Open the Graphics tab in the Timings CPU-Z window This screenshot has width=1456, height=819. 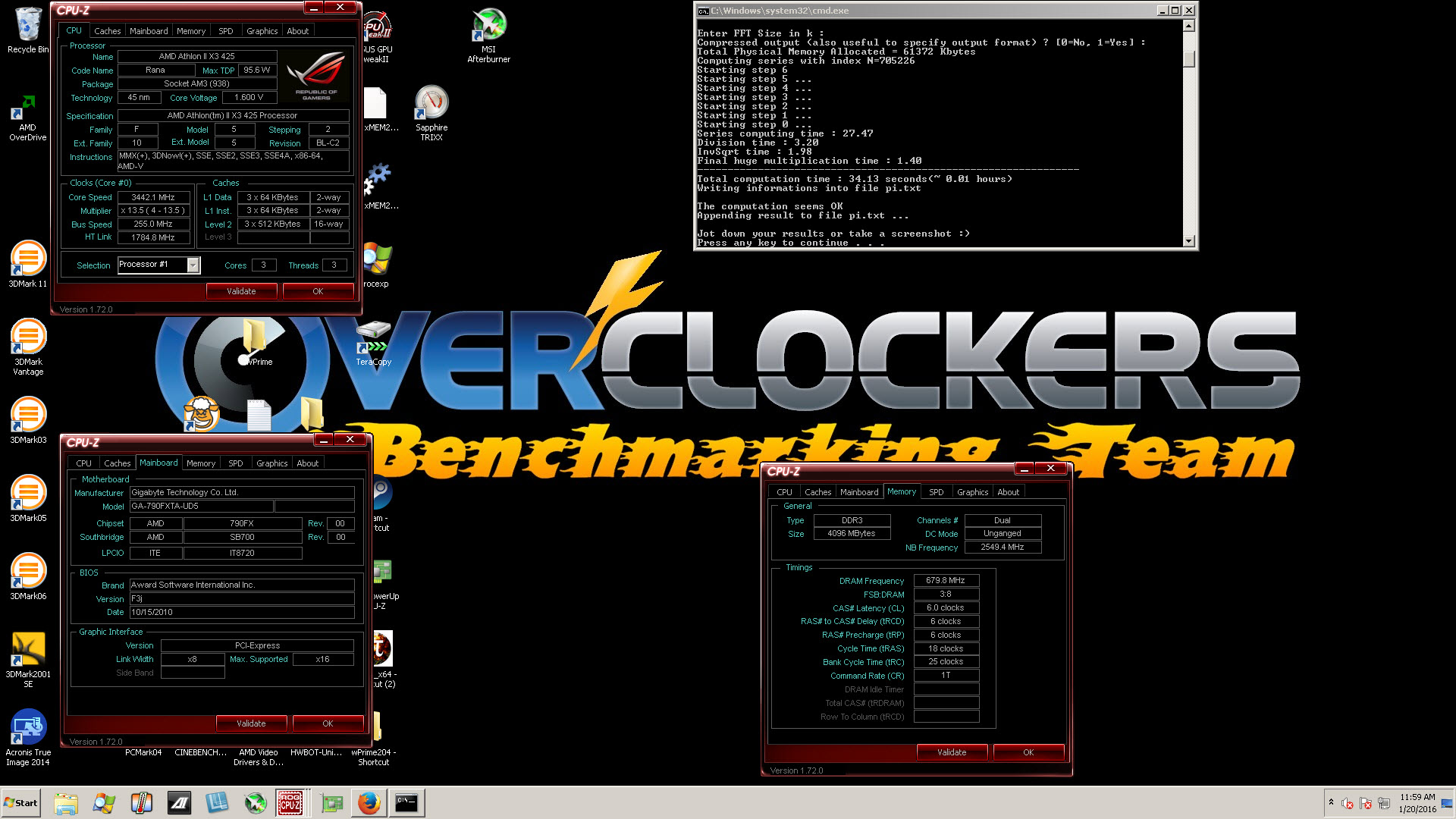[972, 492]
